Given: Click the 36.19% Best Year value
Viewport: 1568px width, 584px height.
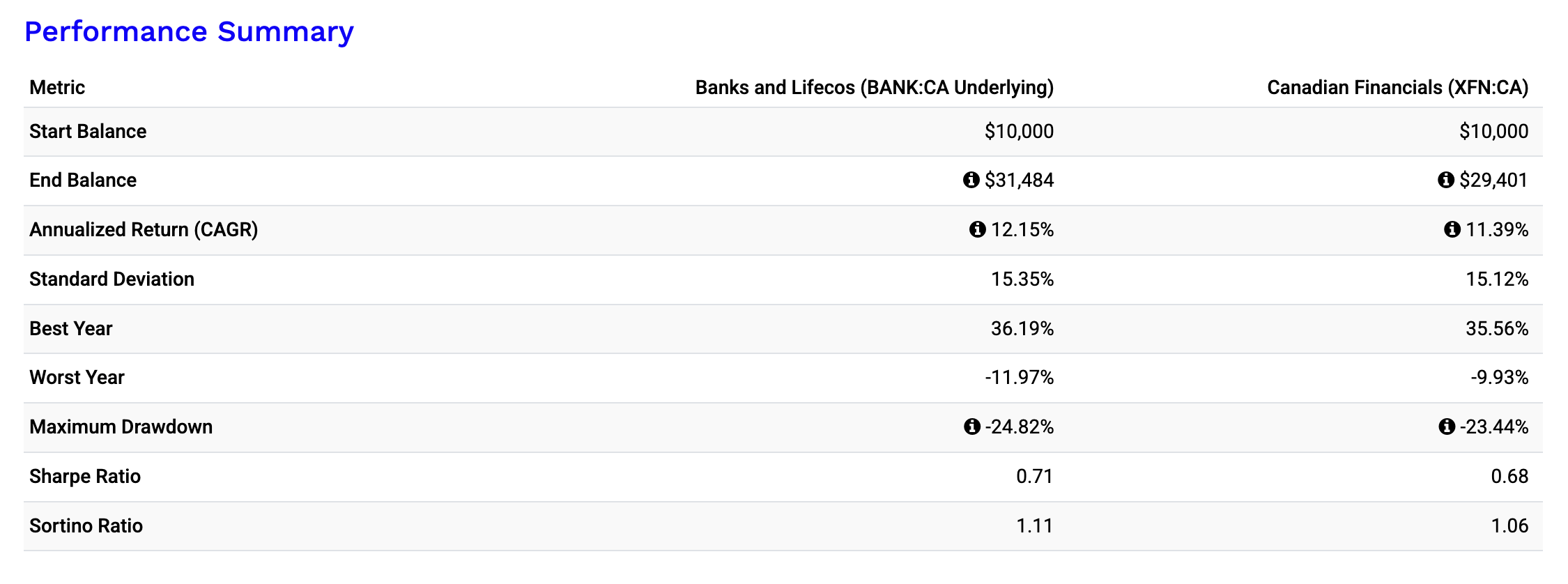Looking at the screenshot, I should [1022, 329].
